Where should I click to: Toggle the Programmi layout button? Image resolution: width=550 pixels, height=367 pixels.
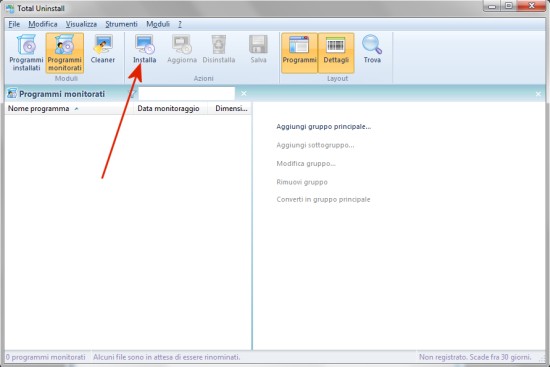(x=299, y=53)
